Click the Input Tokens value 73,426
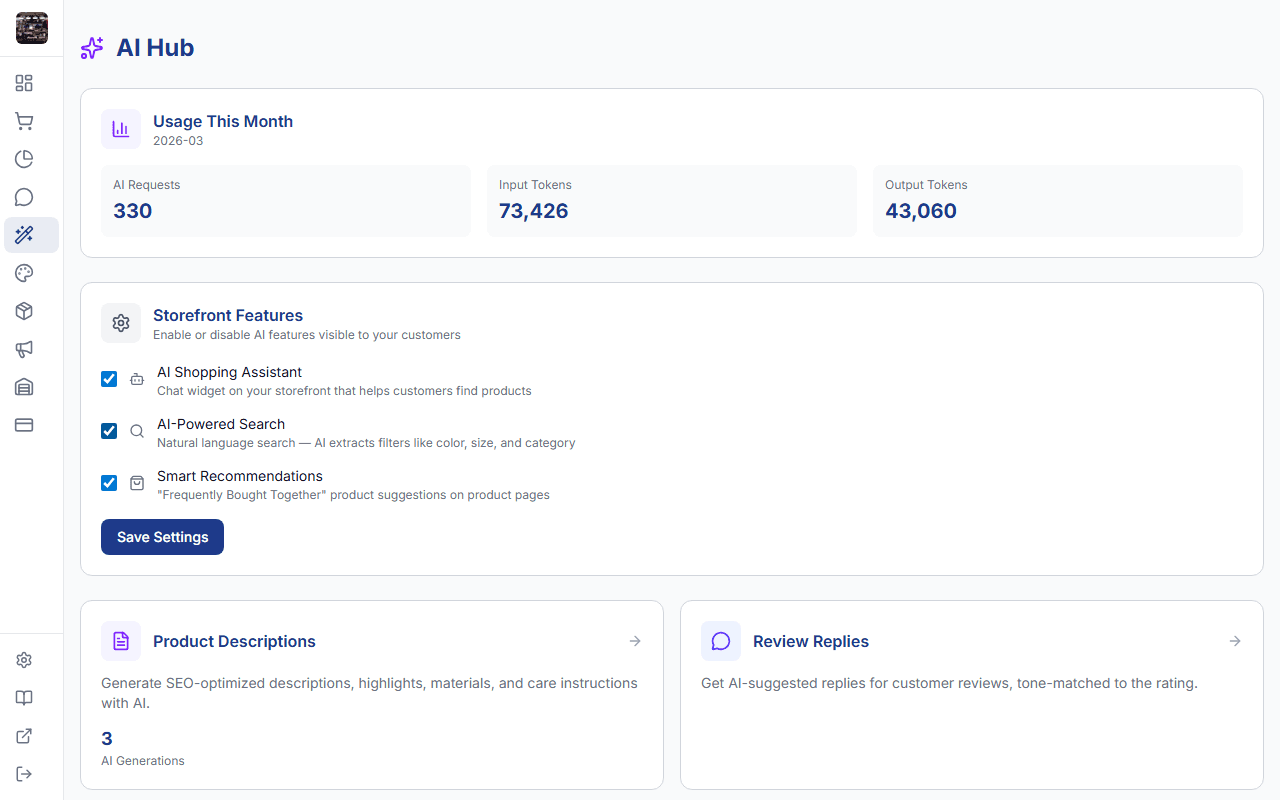 [x=534, y=211]
